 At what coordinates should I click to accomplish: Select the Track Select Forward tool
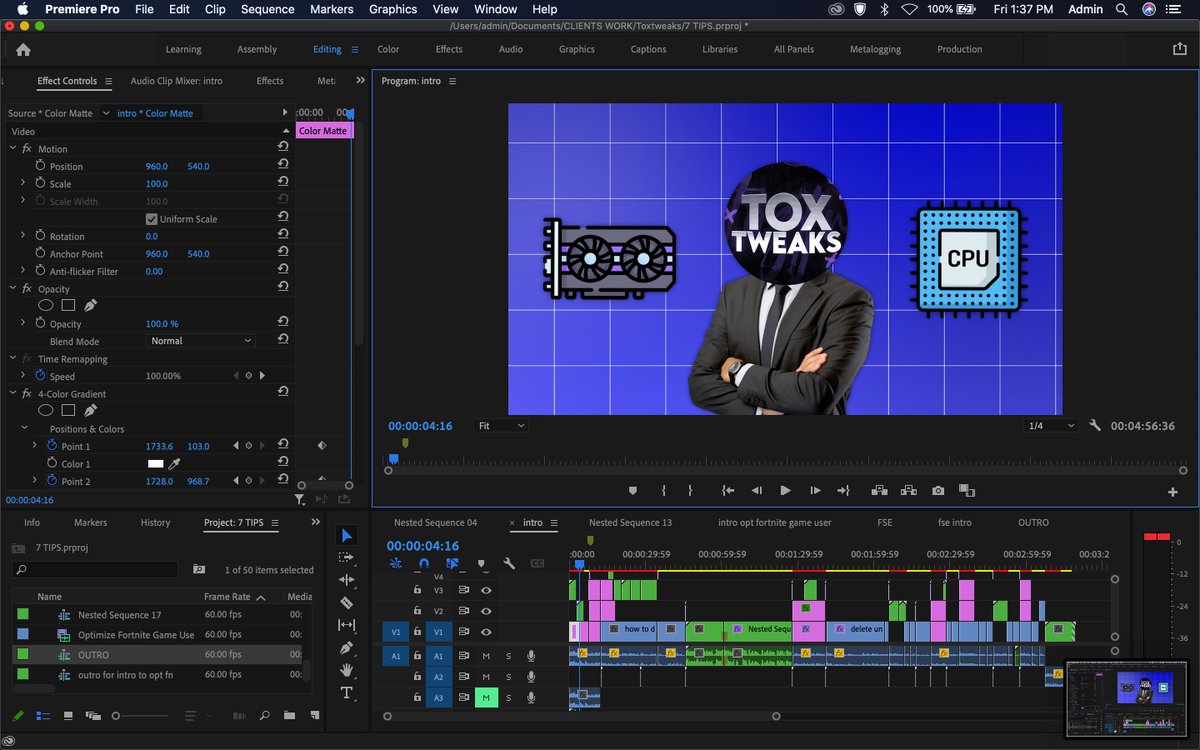[x=347, y=558]
